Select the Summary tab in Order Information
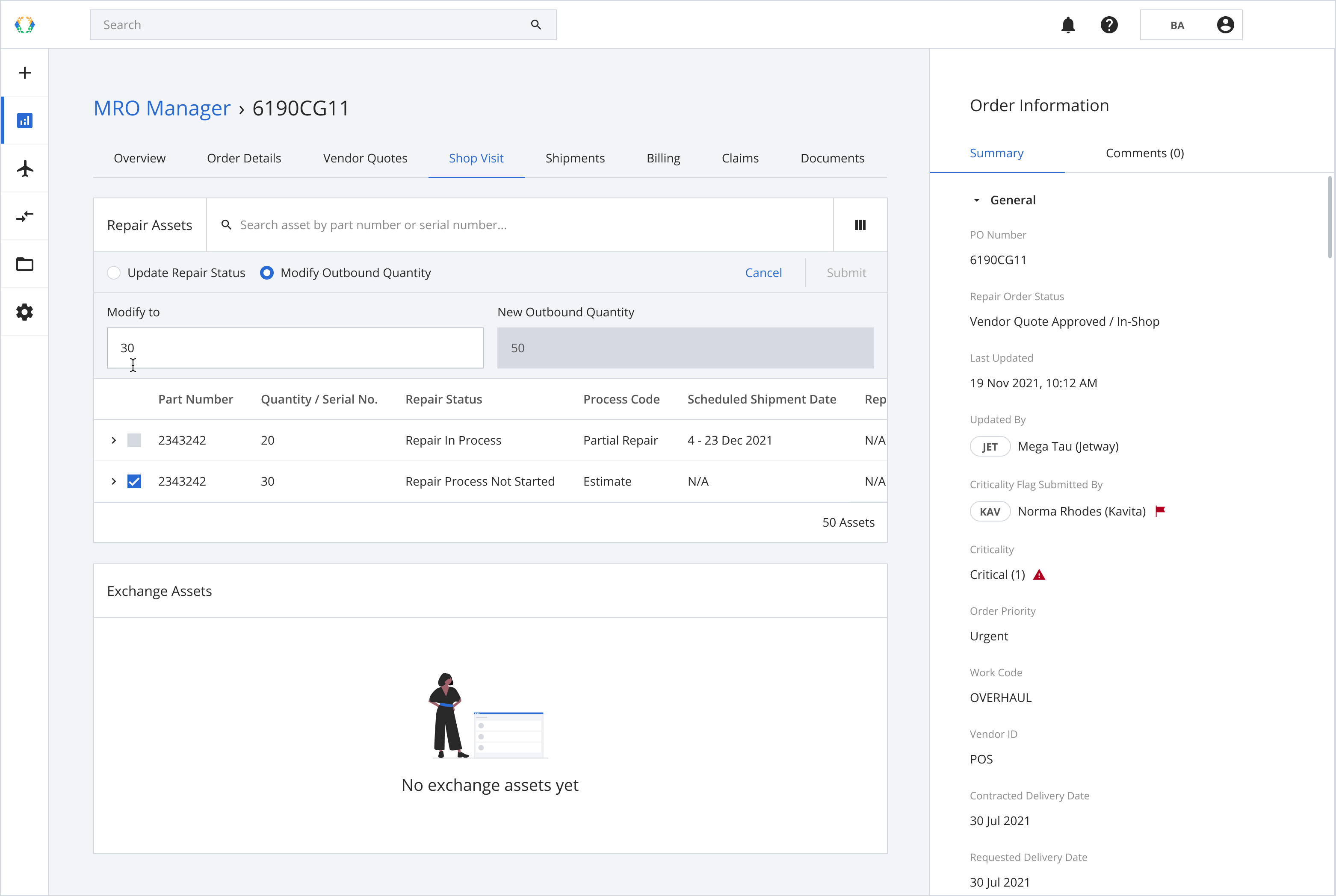The image size is (1336, 896). 996,153
